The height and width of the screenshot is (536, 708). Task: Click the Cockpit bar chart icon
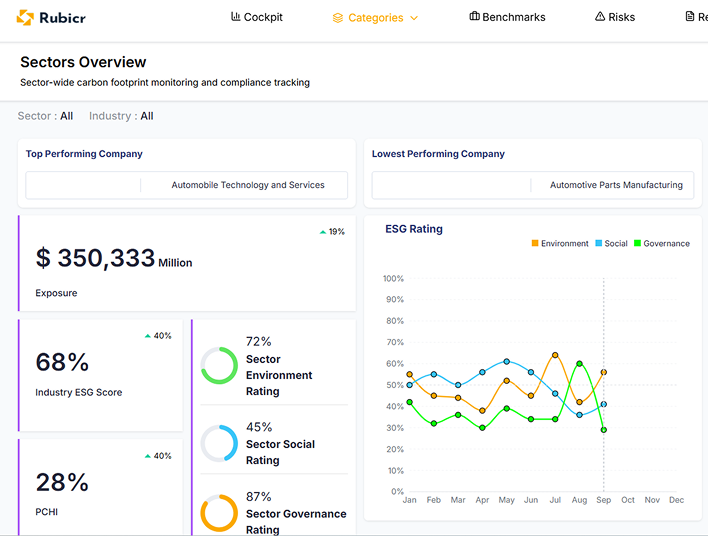(236, 17)
